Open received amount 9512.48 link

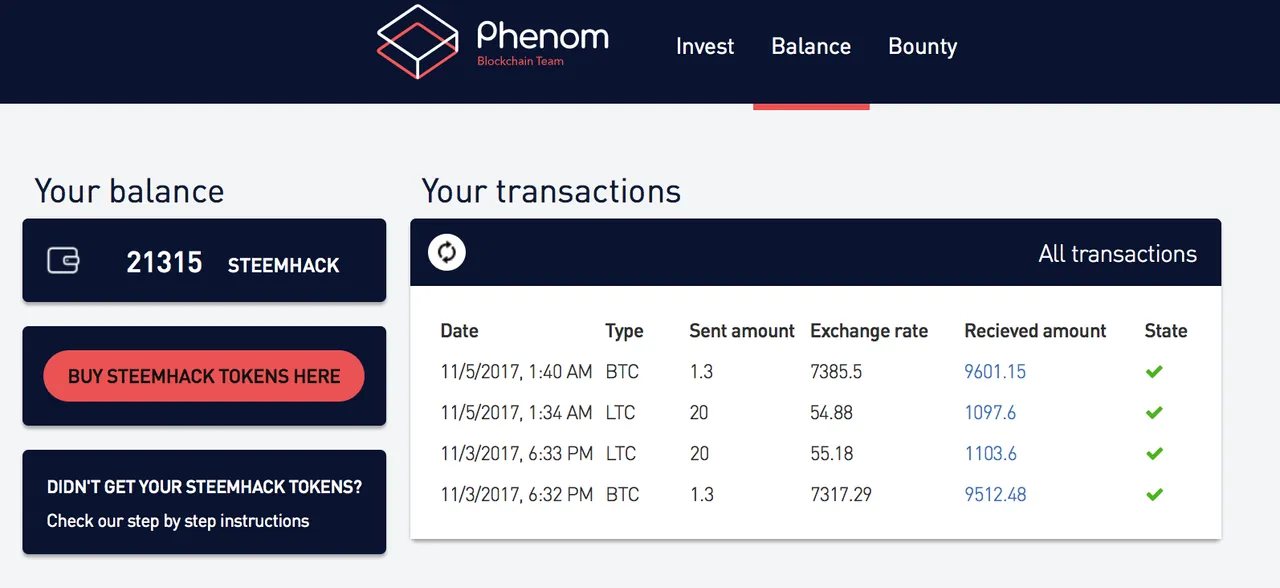995,495
